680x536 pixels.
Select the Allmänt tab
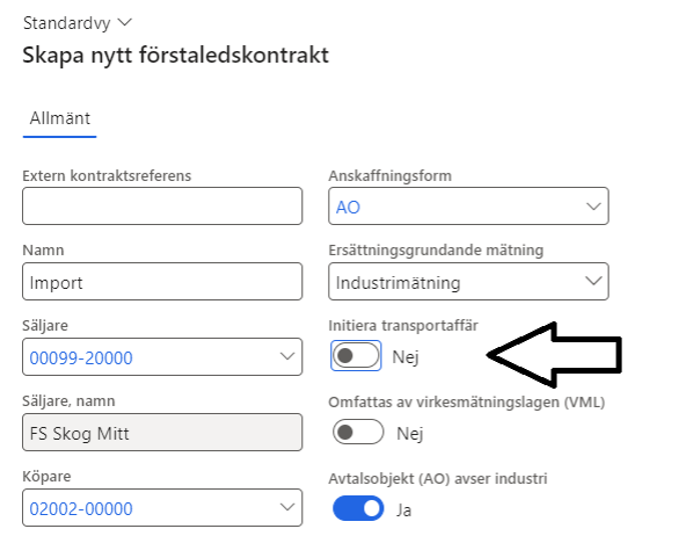pos(60,118)
